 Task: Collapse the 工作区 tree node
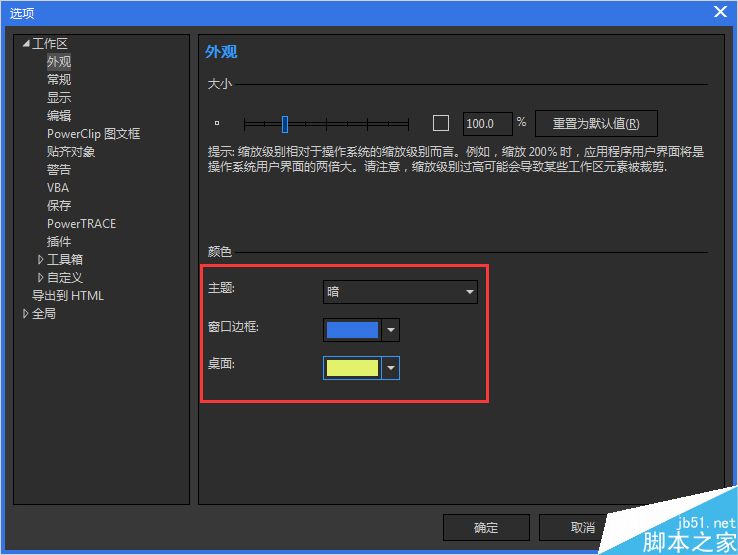coord(26,44)
